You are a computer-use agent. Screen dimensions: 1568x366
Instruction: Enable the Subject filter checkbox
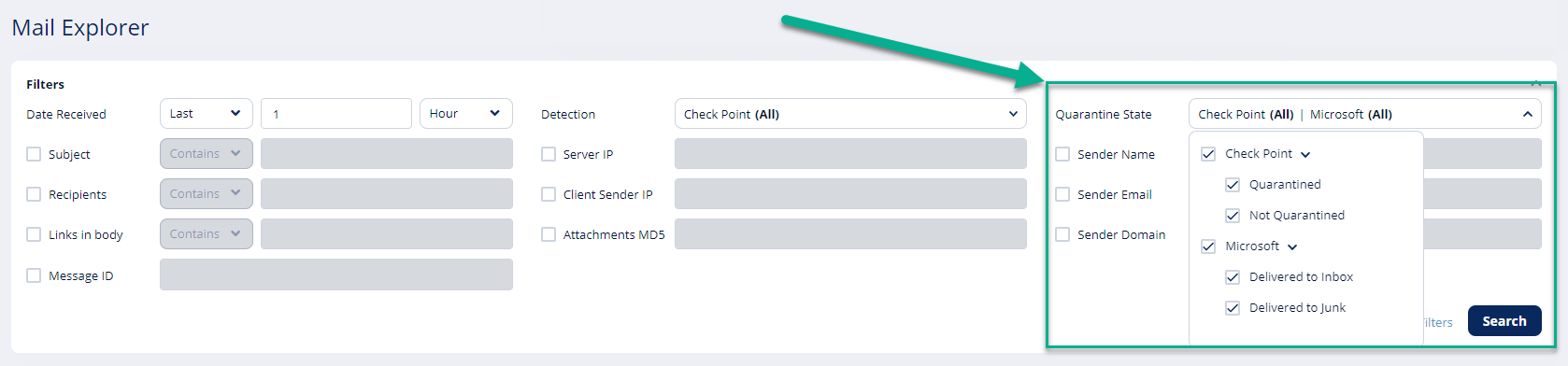[x=34, y=154]
